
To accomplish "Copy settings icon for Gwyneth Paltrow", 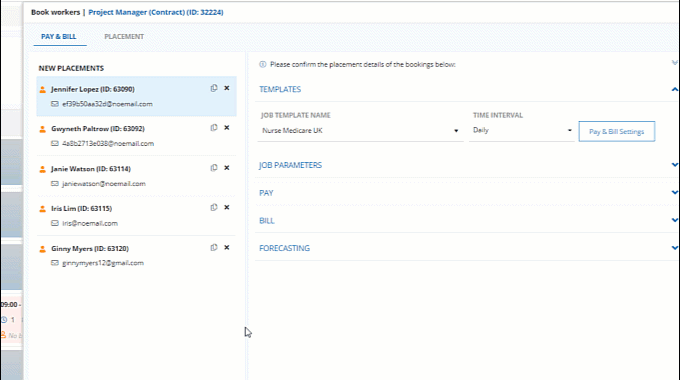I will pos(214,128).
